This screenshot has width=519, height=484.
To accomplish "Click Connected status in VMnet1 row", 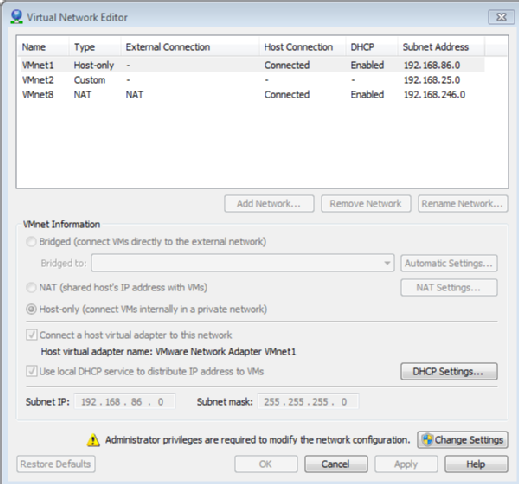I will 287,65.
